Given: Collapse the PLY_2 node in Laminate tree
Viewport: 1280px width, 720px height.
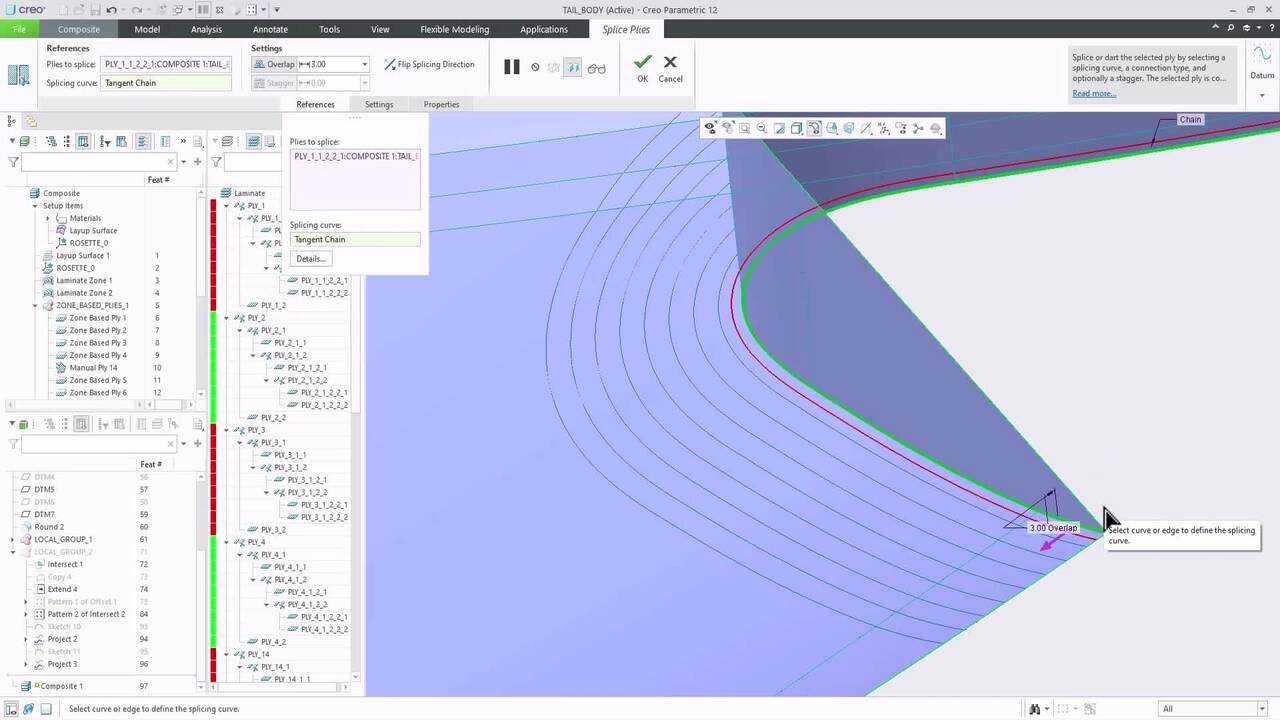Looking at the screenshot, I should pyautogui.click(x=227, y=318).
